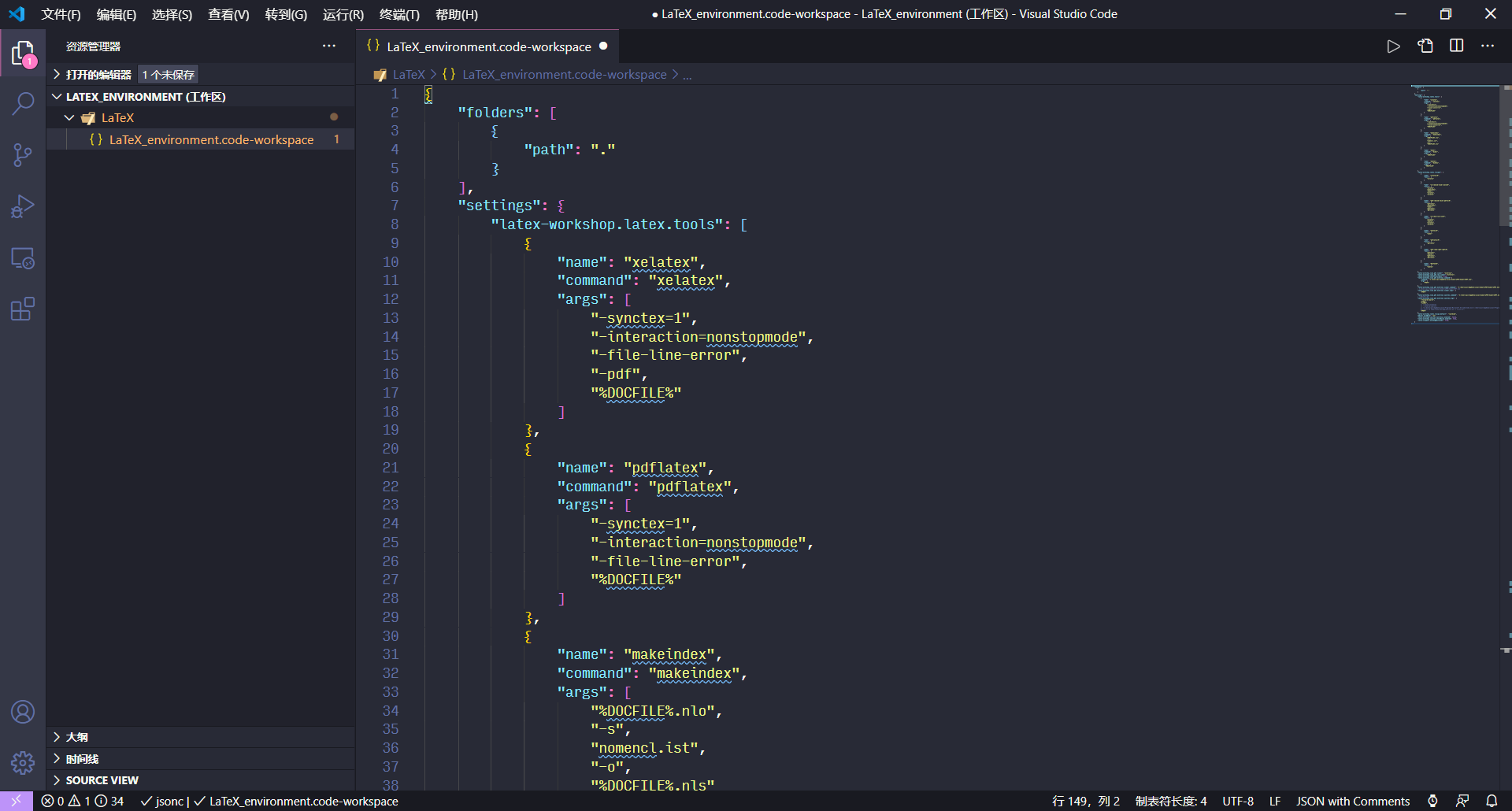
Task: Expand the SOURCE VIEW panel
Action: 102,780
